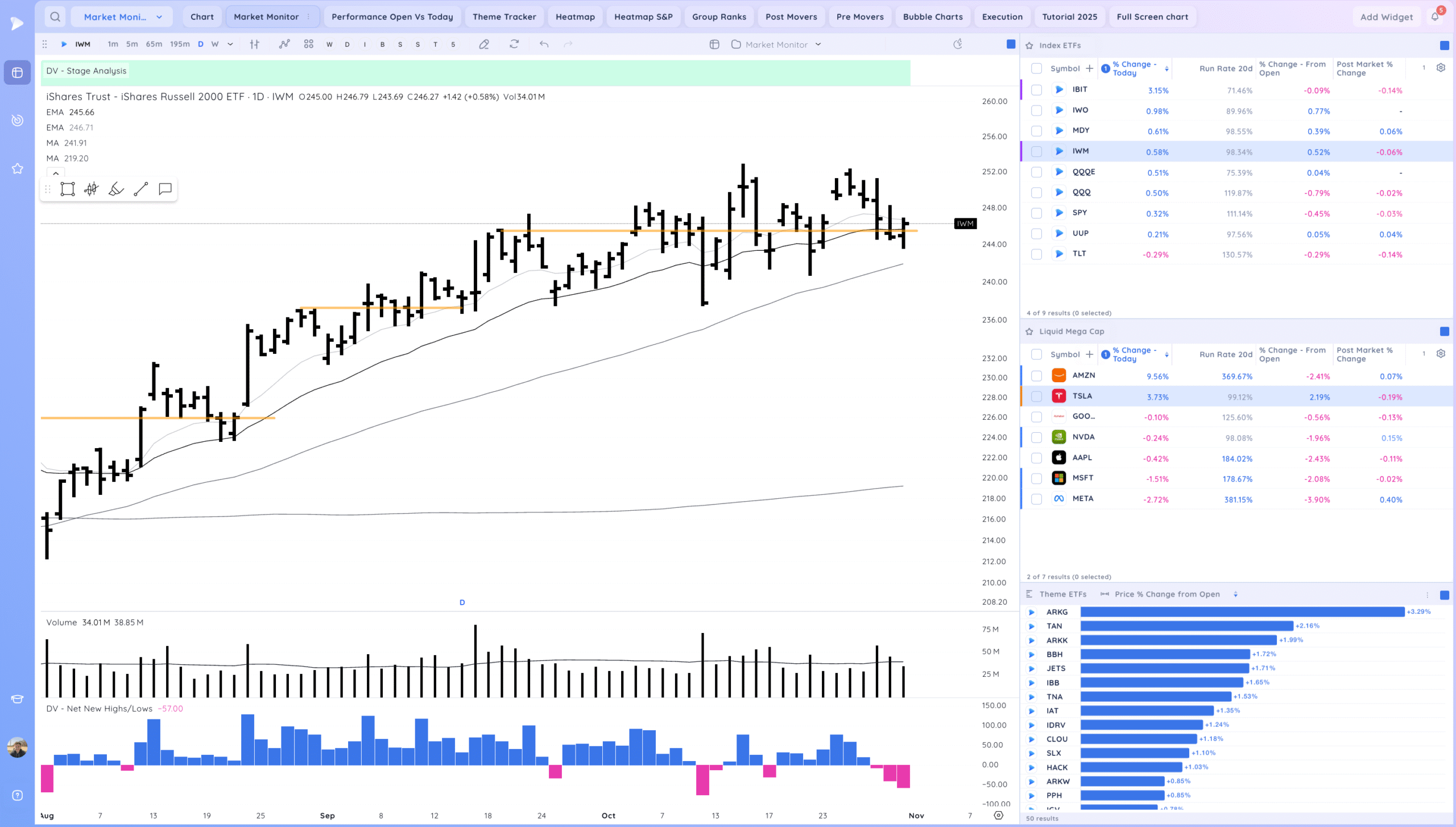Select the rectangle drawing tool
The height and width of the screenshot is (827, 1456).
click(68, 189)
